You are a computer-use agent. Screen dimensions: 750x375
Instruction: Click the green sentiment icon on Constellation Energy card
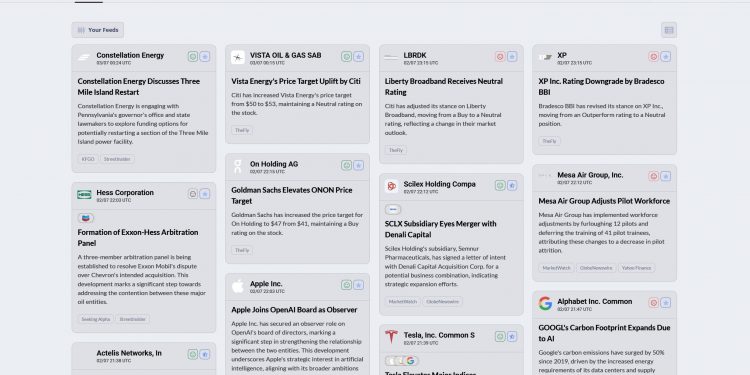[x=193, y=56]
